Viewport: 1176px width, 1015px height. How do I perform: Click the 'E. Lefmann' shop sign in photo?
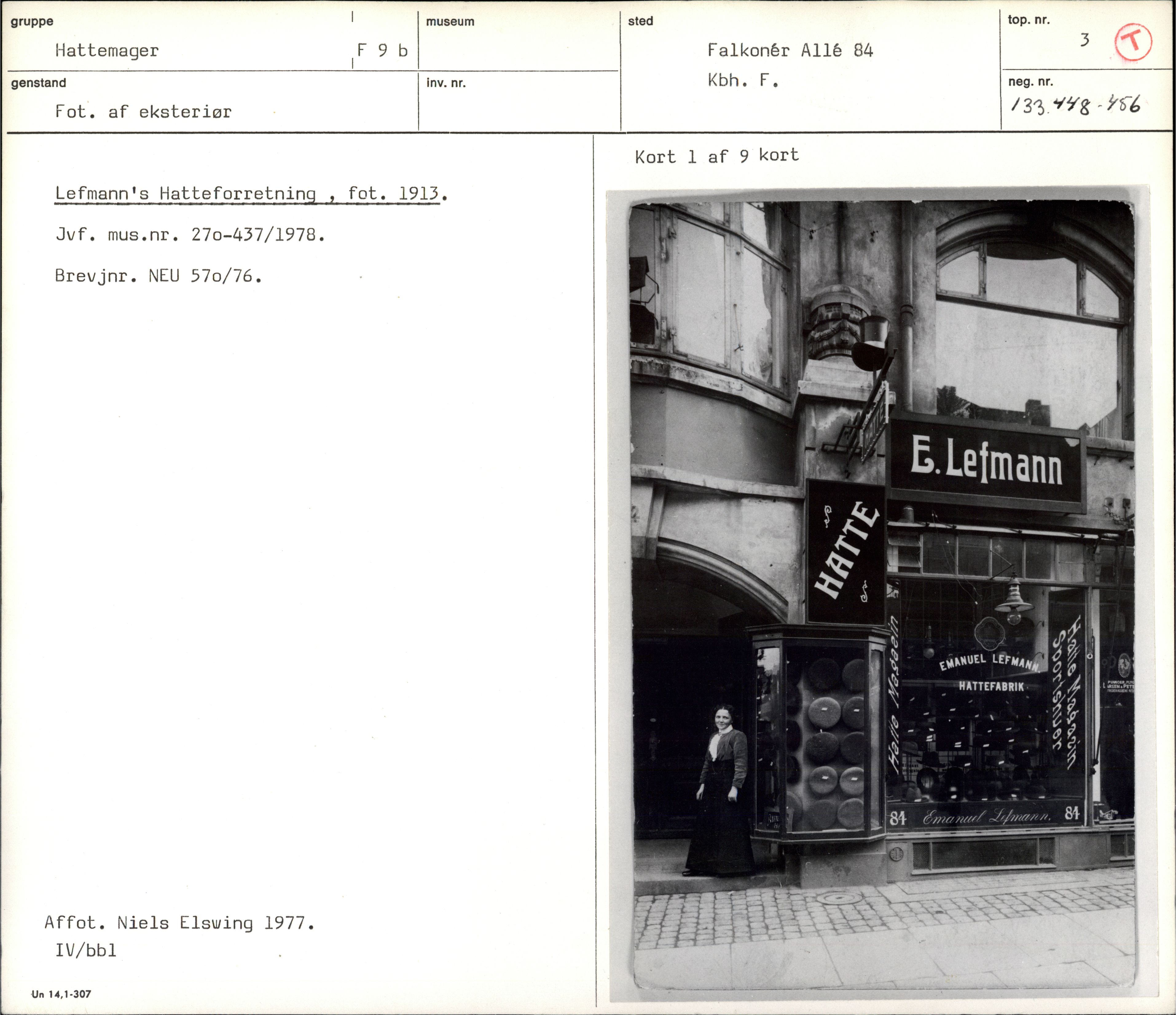pyautogui.click(x=986, y=464)
